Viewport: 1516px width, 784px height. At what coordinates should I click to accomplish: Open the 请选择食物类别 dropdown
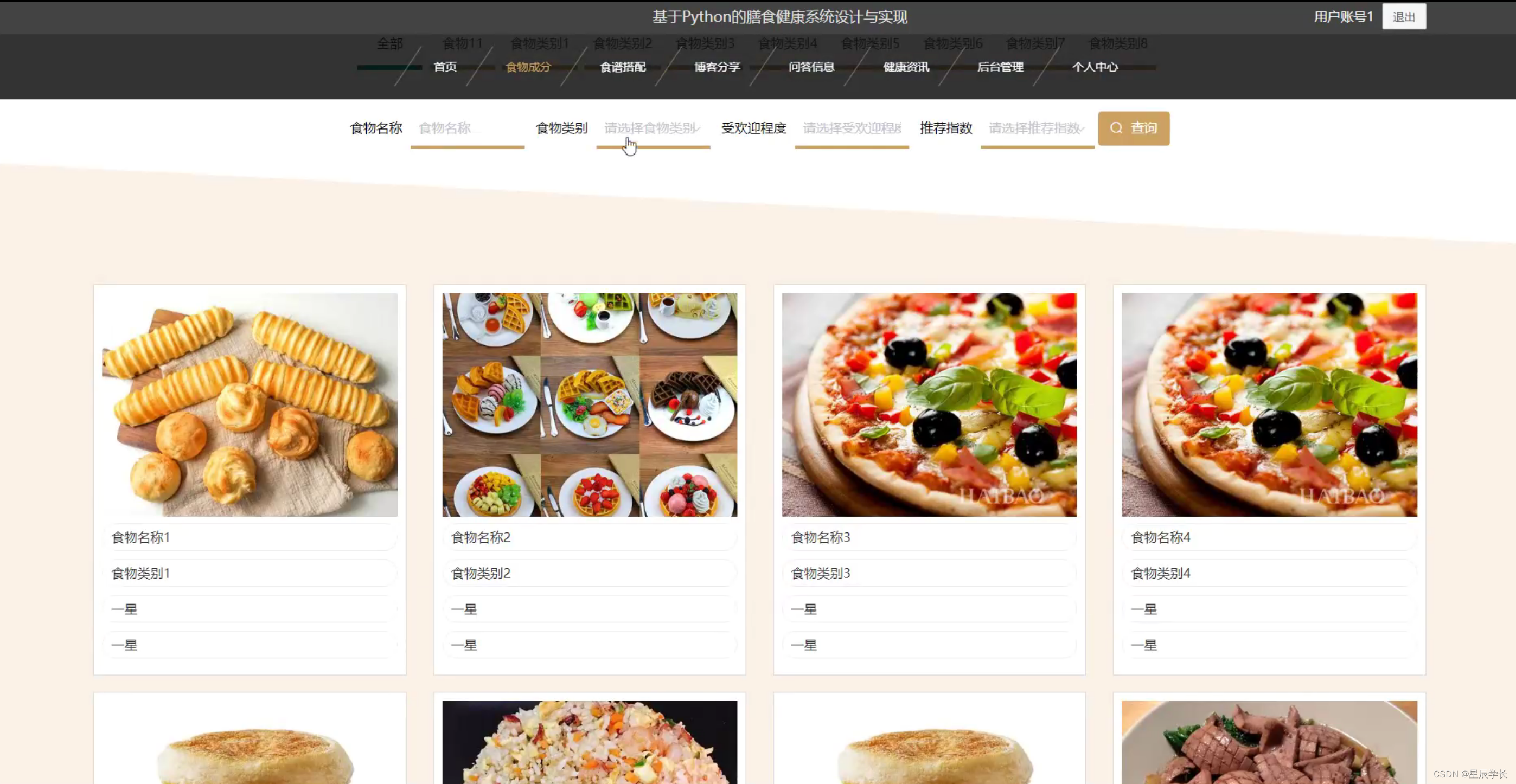653,128
